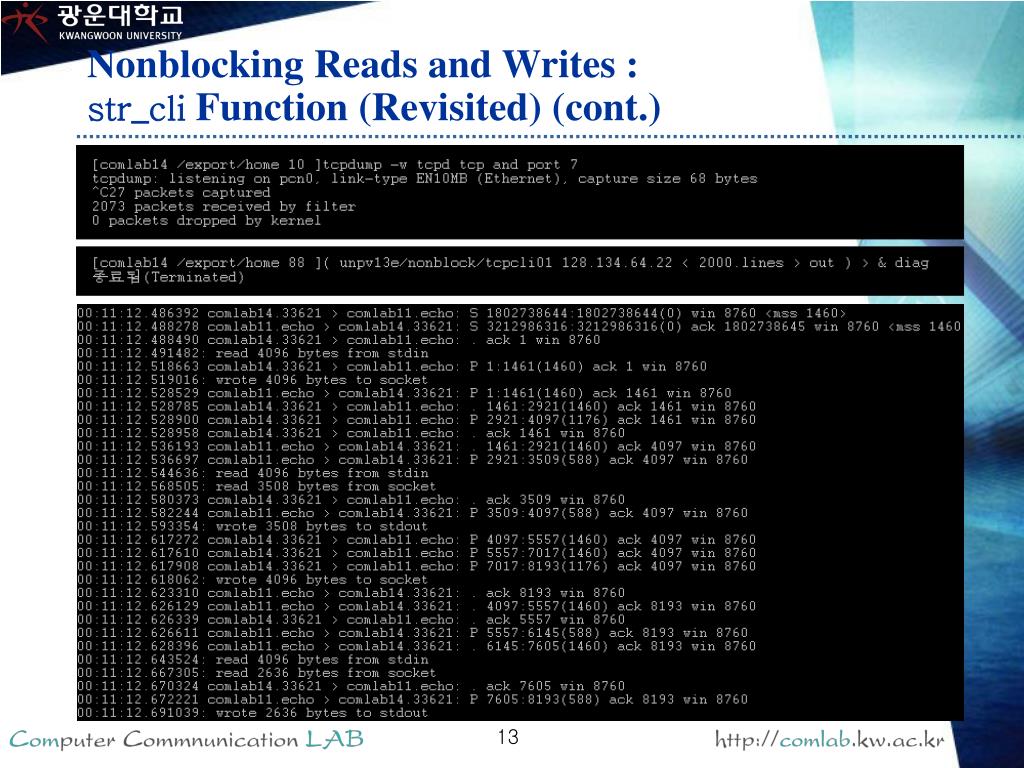Click the 00:11:12.617272 'P 4097:5557(1460)' line

point(417,540)
